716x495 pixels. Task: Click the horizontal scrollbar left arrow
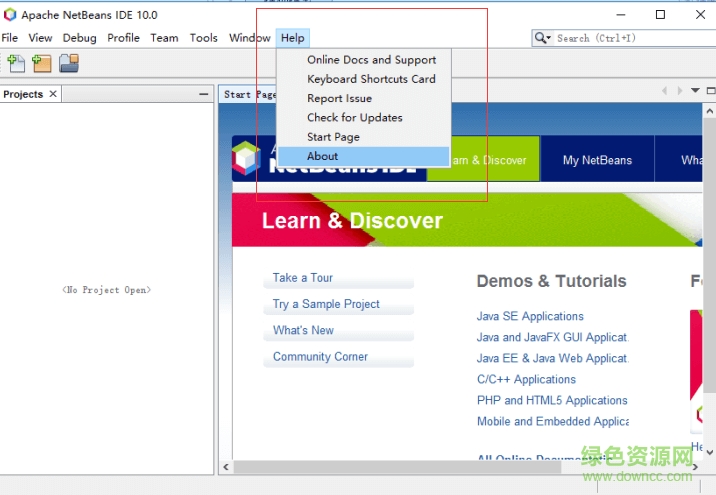pos(226,467)
